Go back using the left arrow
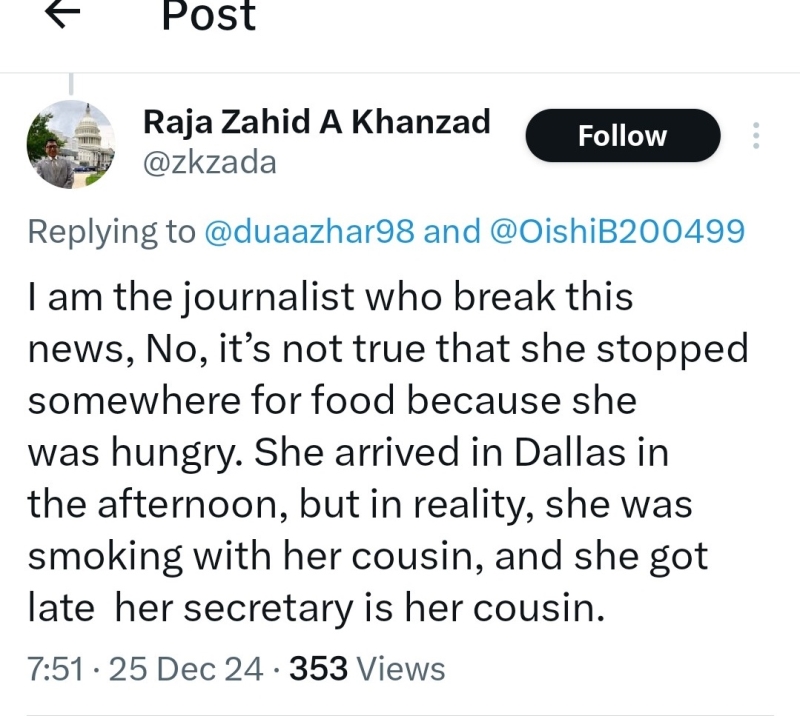800x716 pixels. 62,13
